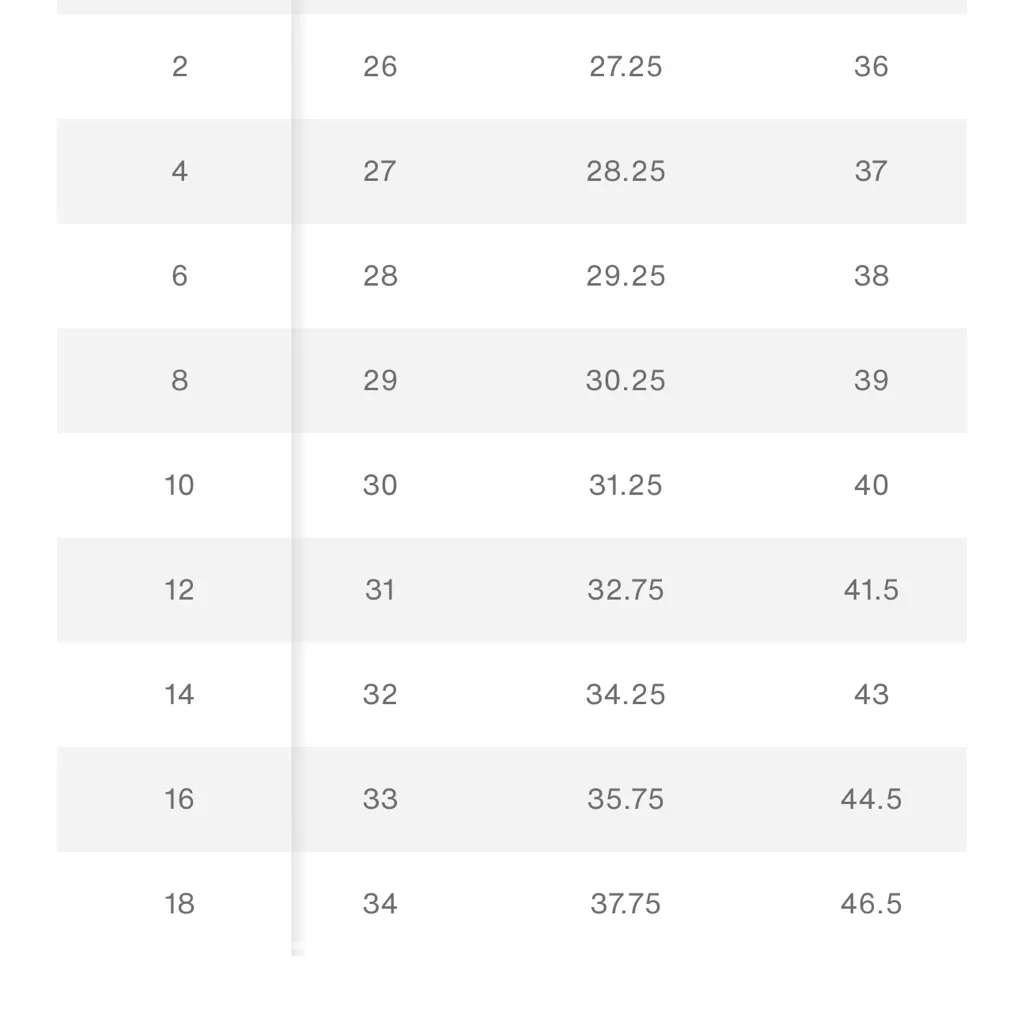1024x1024 pixels.
Task: Select the 39 cell in size 8 row
Action: click(x=871, y=381)
